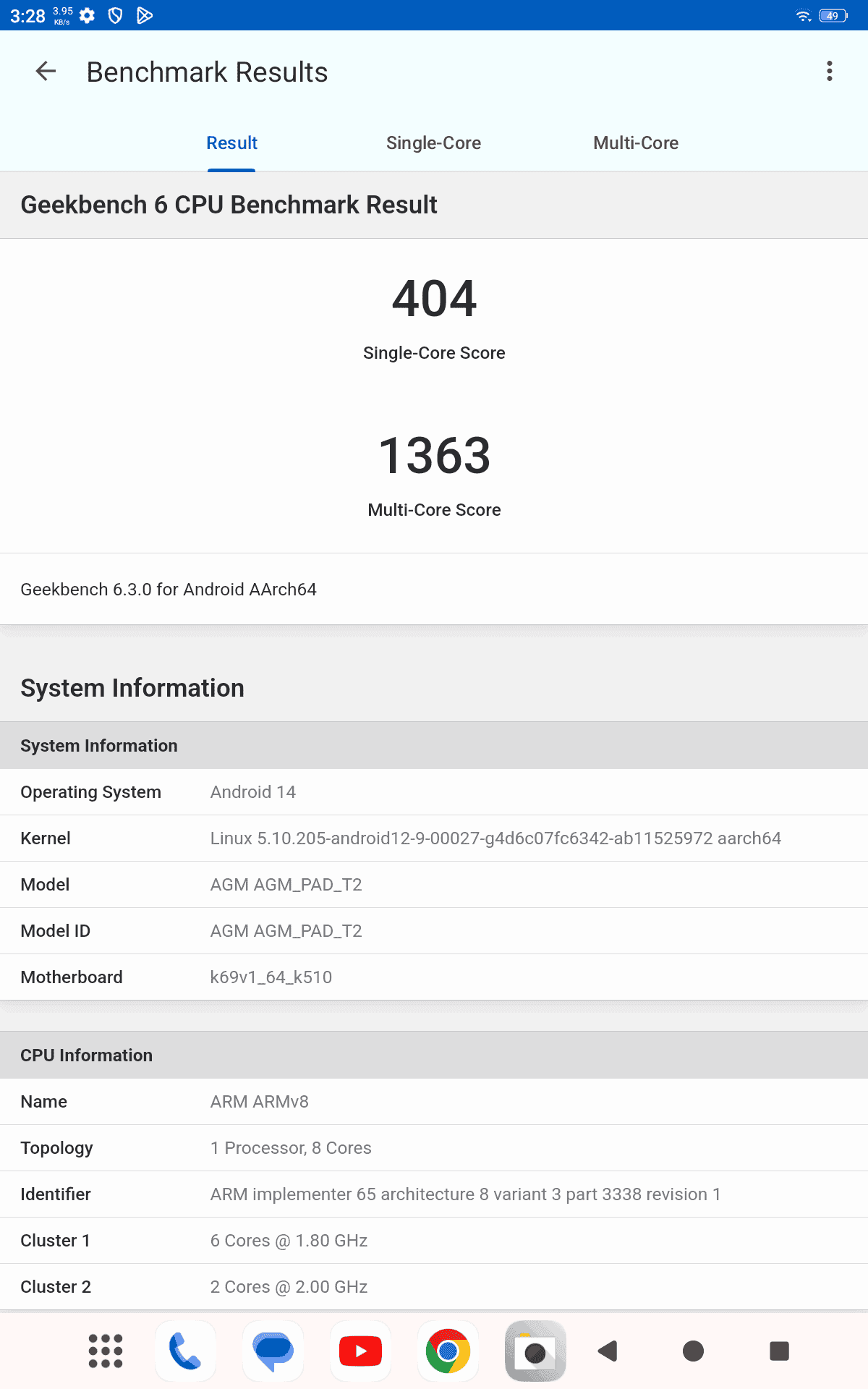The width and height of the screenshot is (868, 1389).
Task: Select the Model ID row label
Action: pyautogui.click(x=56, y=931)
